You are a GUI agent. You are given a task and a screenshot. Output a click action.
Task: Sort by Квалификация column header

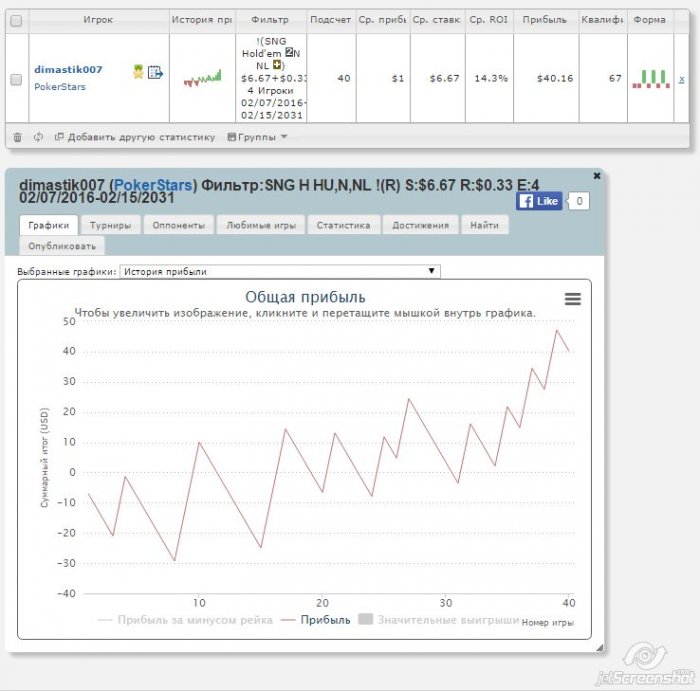(603, 20)
